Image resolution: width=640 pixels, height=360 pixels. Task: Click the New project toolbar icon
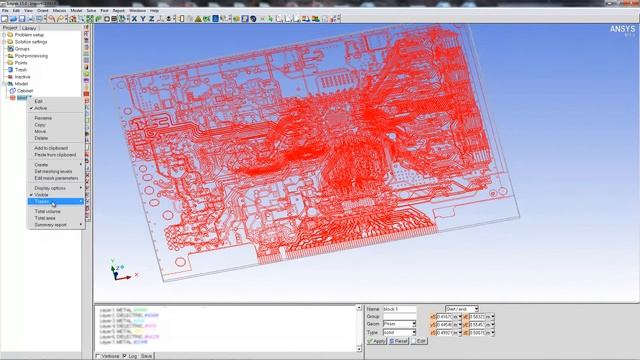[x=4, y=19]
